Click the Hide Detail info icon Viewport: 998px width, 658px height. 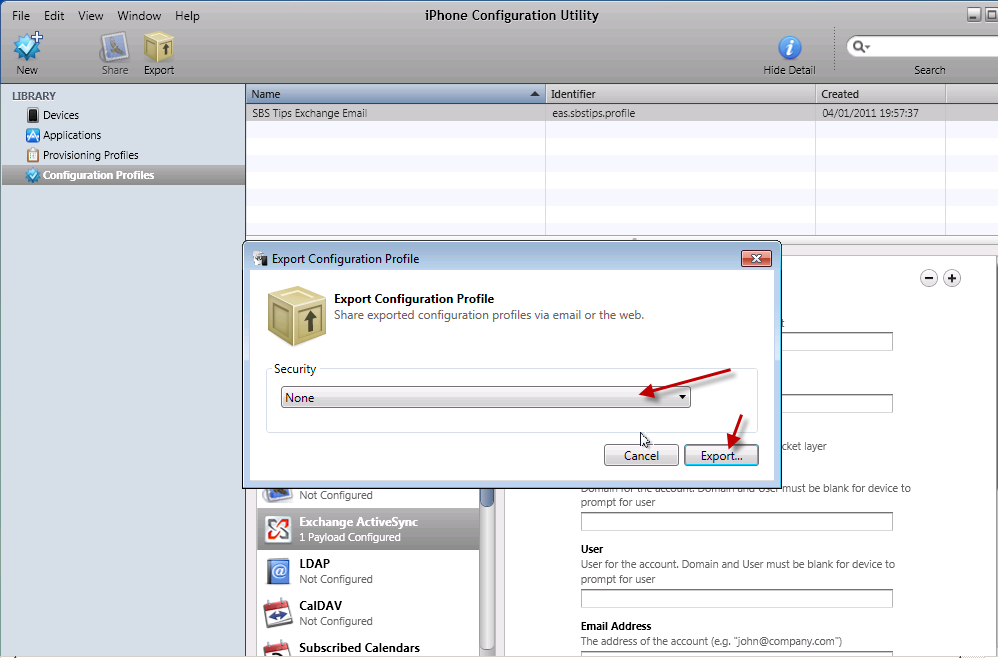(789, 48)
